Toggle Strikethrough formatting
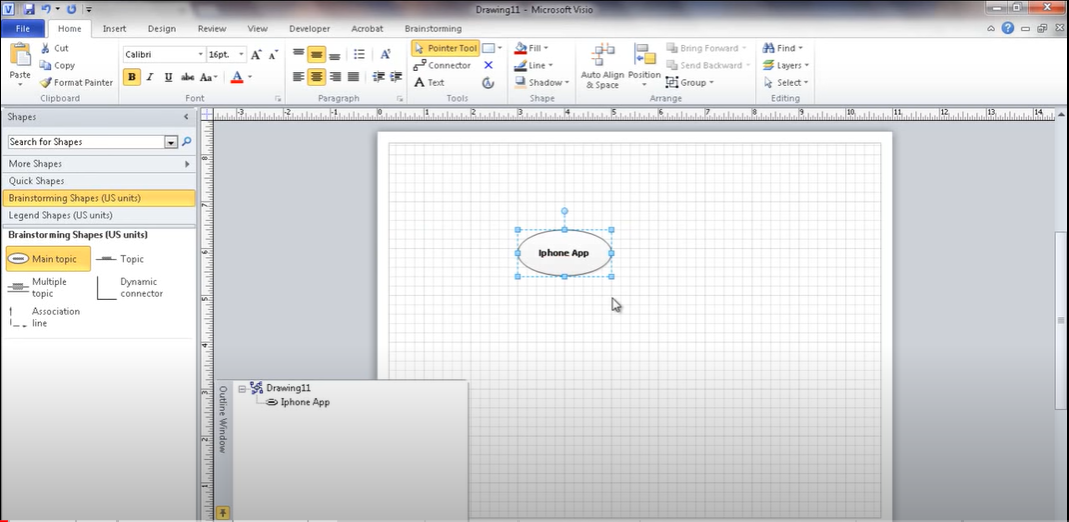 [187, 77]
